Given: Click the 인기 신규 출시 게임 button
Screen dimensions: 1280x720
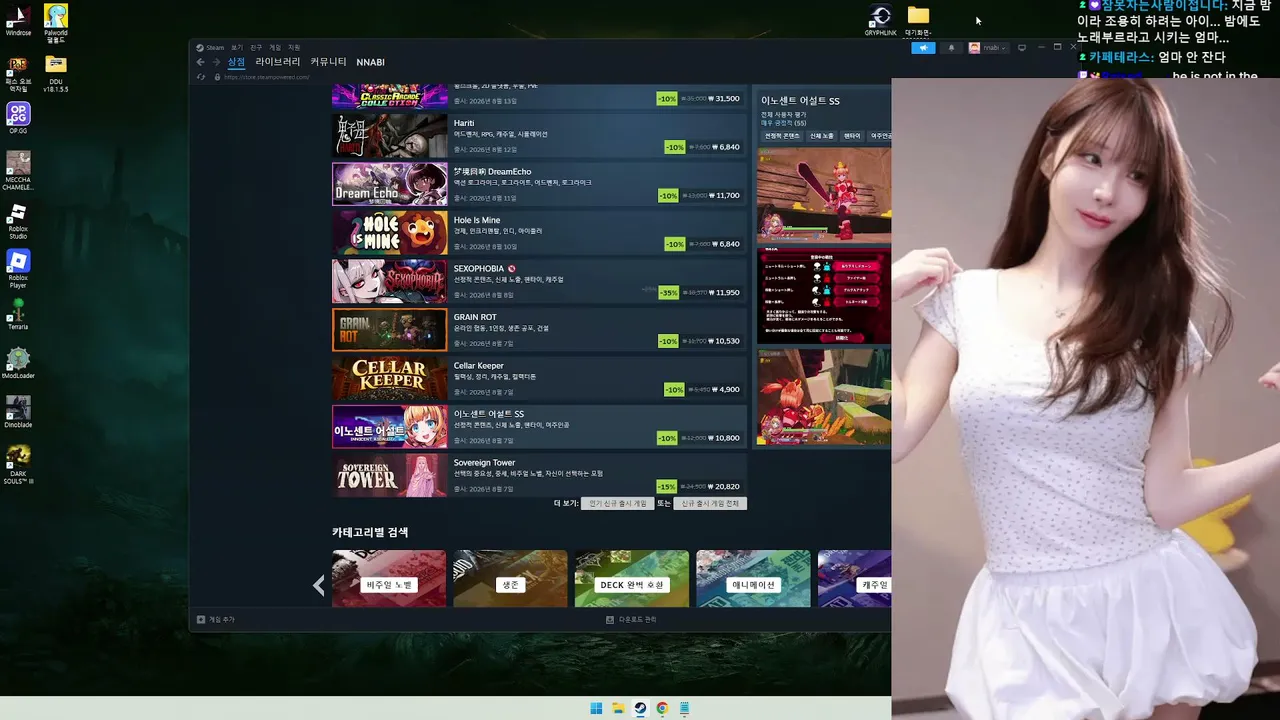Looking at the screenshot, I should pyautogui.click(x=618, y=504).
